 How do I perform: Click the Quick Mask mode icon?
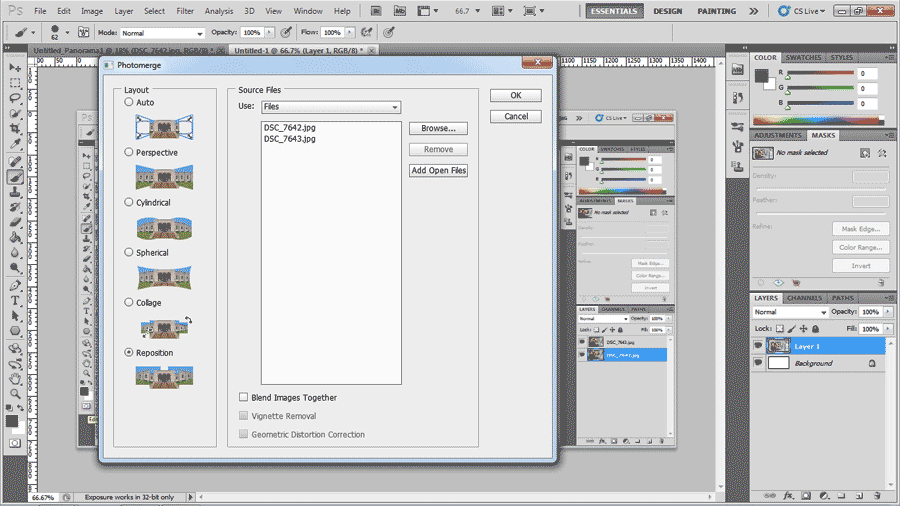15,443
